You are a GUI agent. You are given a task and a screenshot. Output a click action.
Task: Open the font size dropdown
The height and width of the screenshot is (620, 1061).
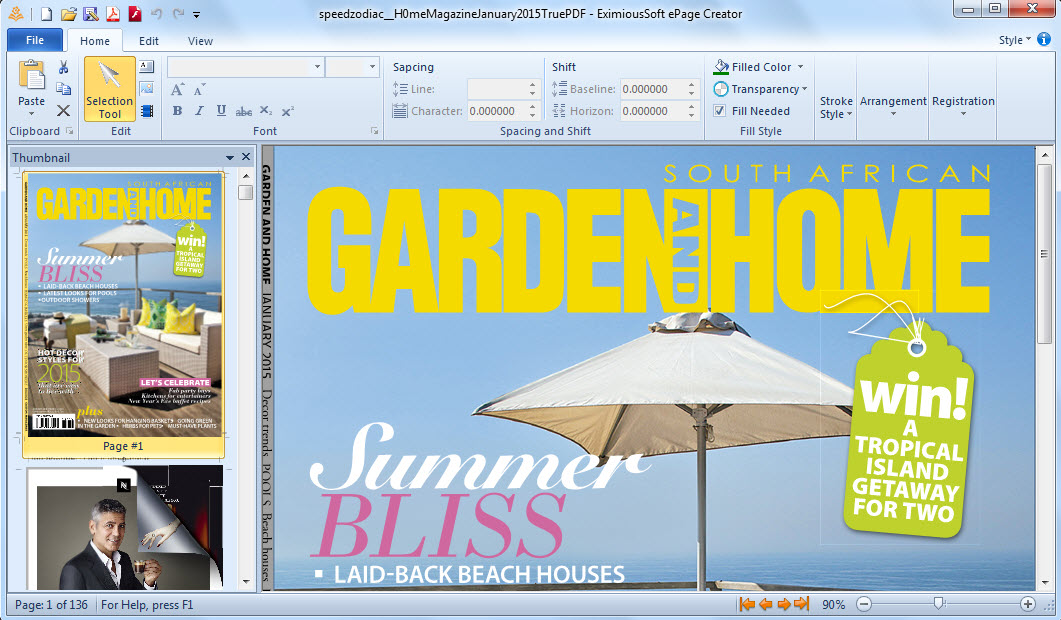click(371, 67)
